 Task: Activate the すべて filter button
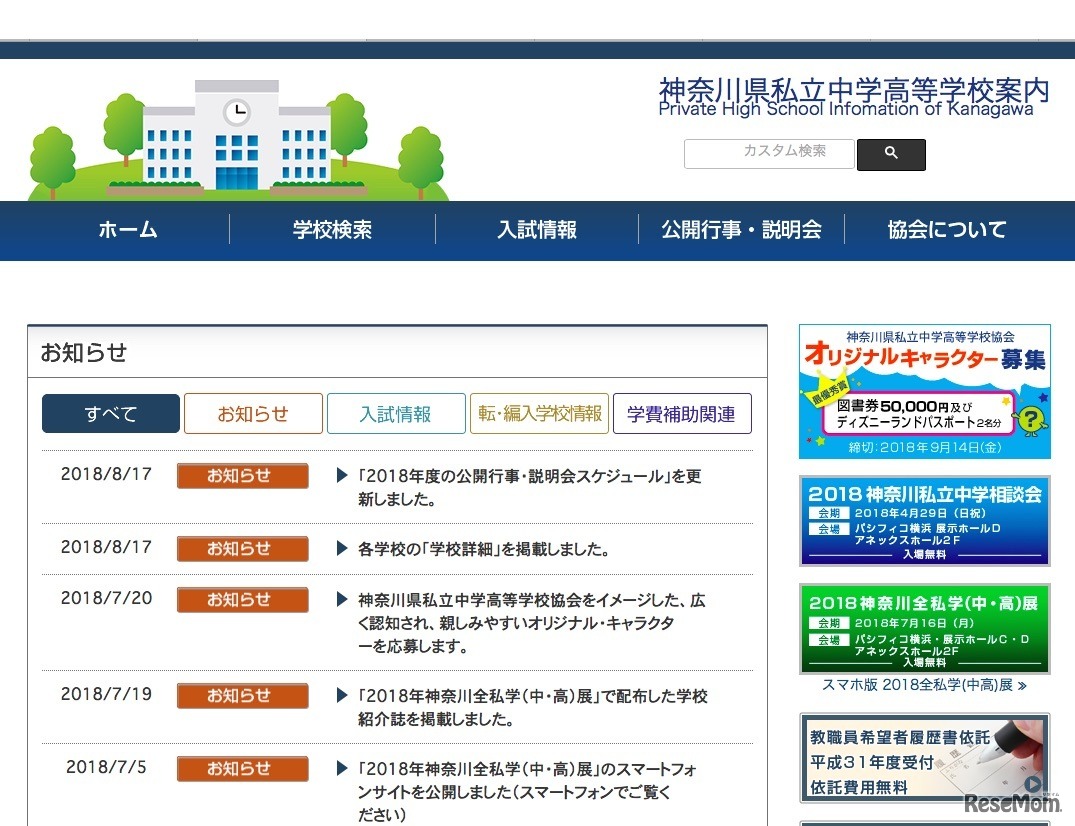coord(110,413)
